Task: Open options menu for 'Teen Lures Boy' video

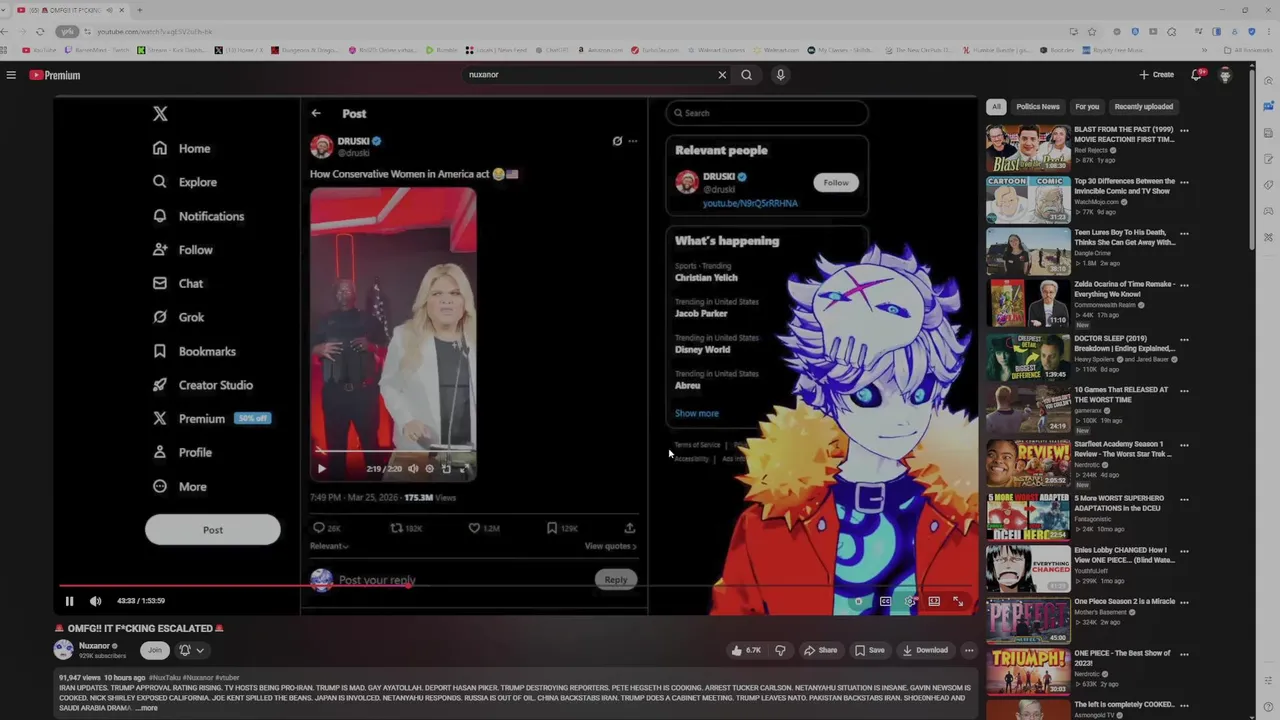Action: pyautogui.click(x=1184, y=234)
